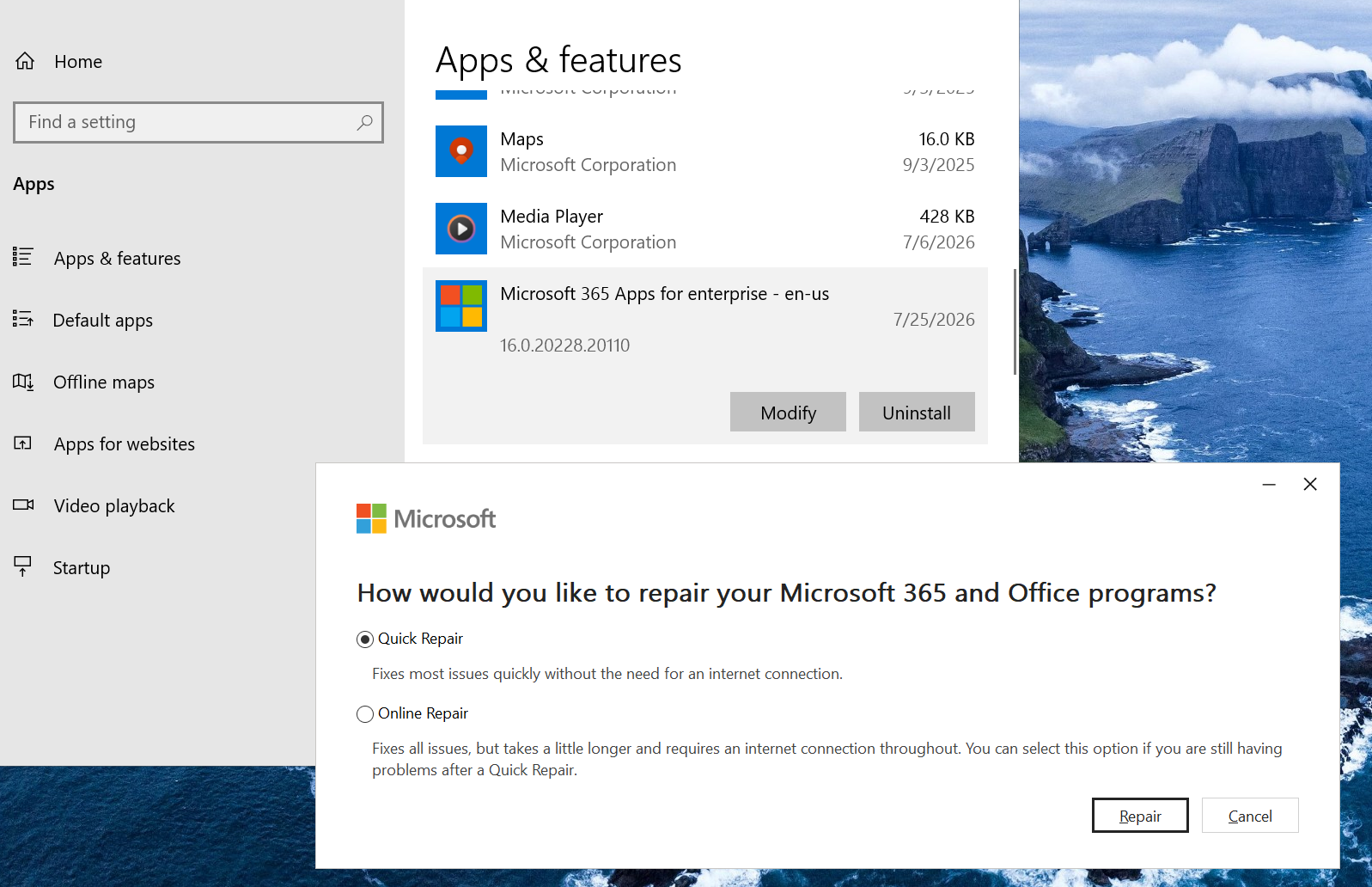Click the Offline maps sidebar icon
This screenshot has height=887, width=1372.
pyautogui.click(x=23, y=381)
